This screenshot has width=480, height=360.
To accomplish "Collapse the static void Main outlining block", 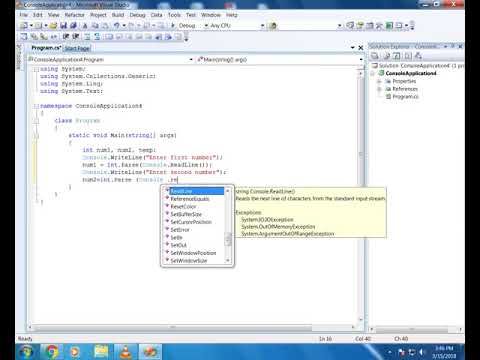I will coord(36,136).
